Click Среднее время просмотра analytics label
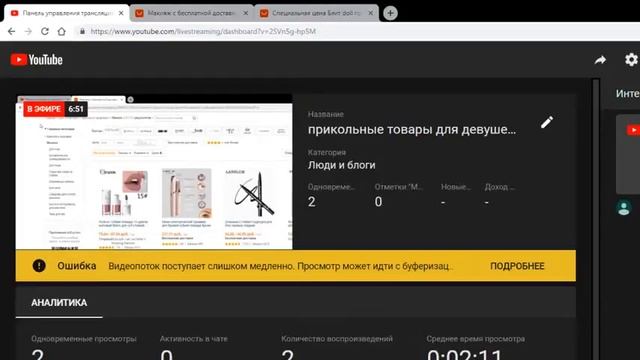 (476, 339)
